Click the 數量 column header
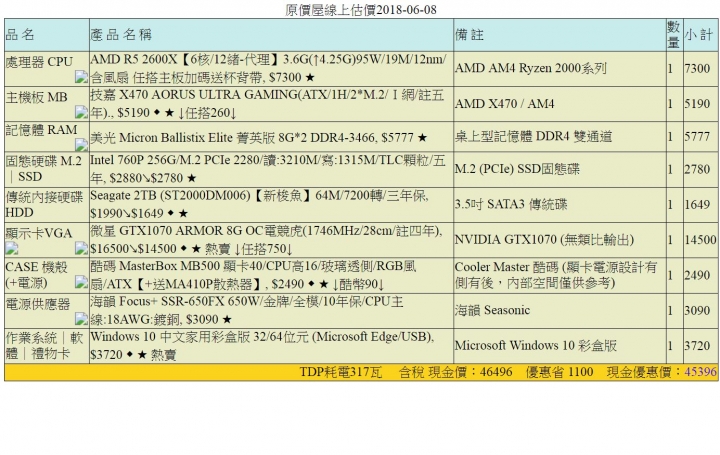 [674, 34]
